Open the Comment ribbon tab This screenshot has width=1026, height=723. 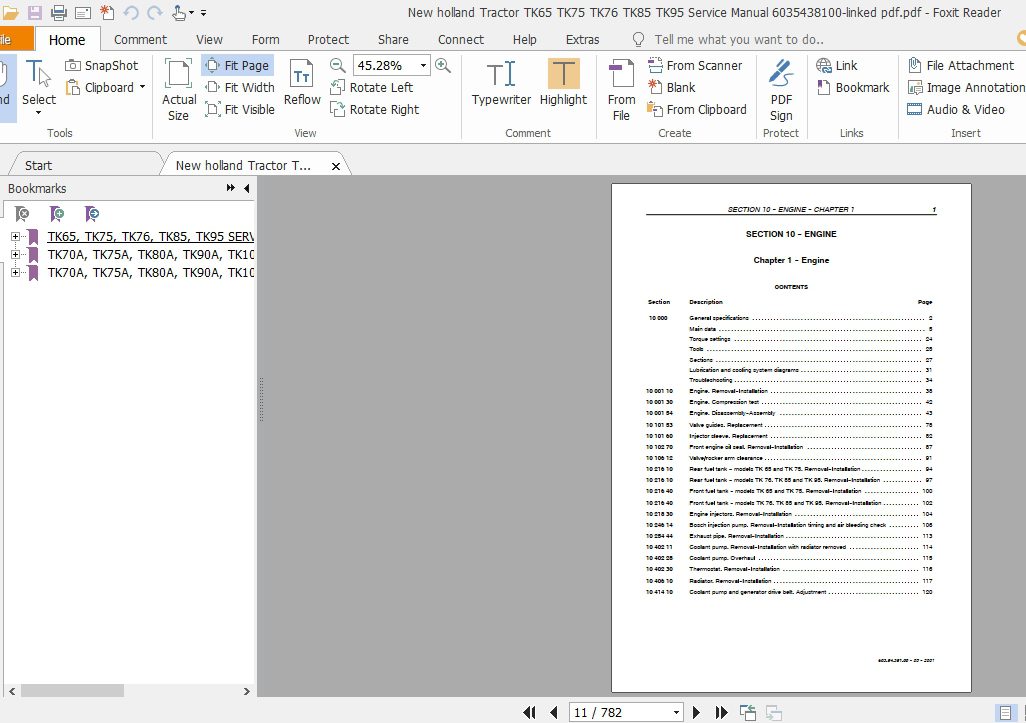140,39
